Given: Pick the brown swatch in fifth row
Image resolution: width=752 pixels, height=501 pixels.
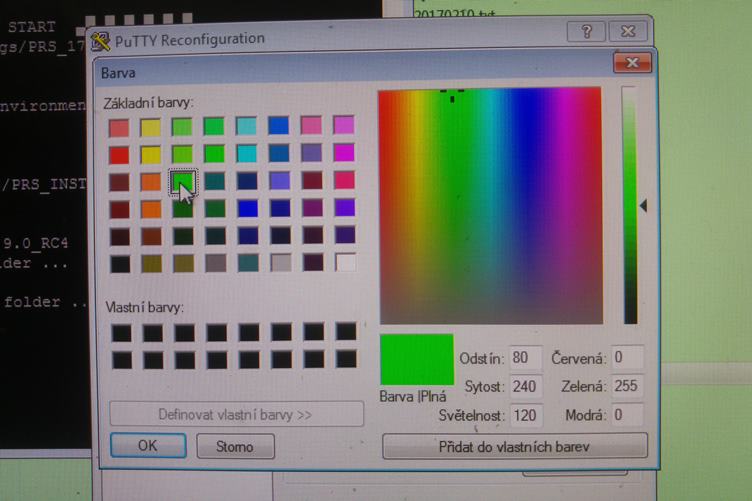Looking at the screenshot, I should tap(151, 237).
